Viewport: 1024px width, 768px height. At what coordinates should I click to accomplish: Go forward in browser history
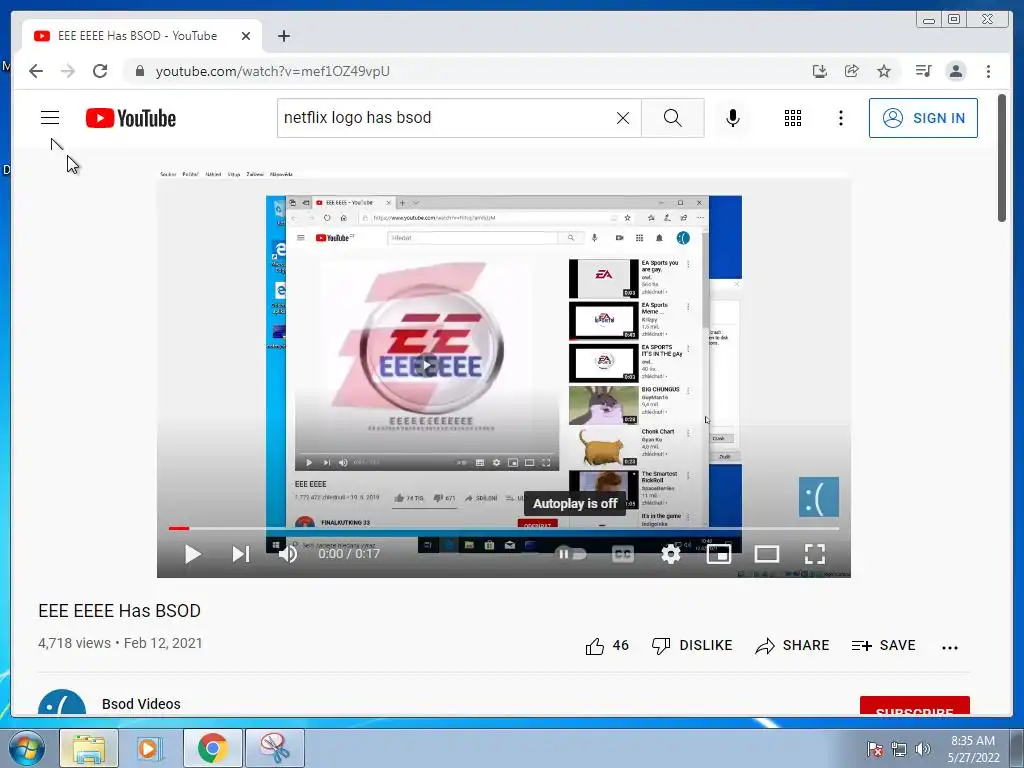[68, 71]
